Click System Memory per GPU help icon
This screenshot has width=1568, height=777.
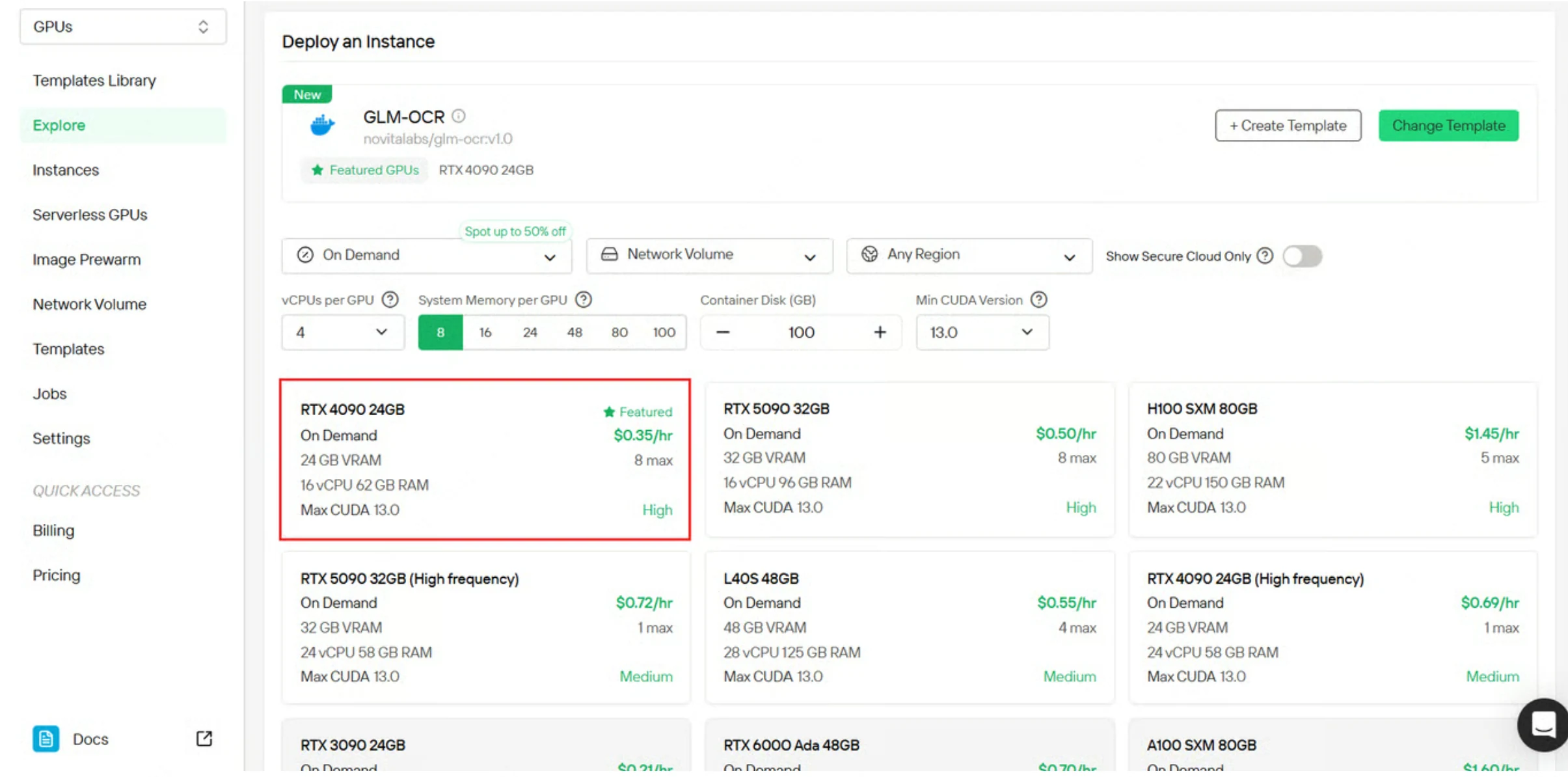coord(584,299)
